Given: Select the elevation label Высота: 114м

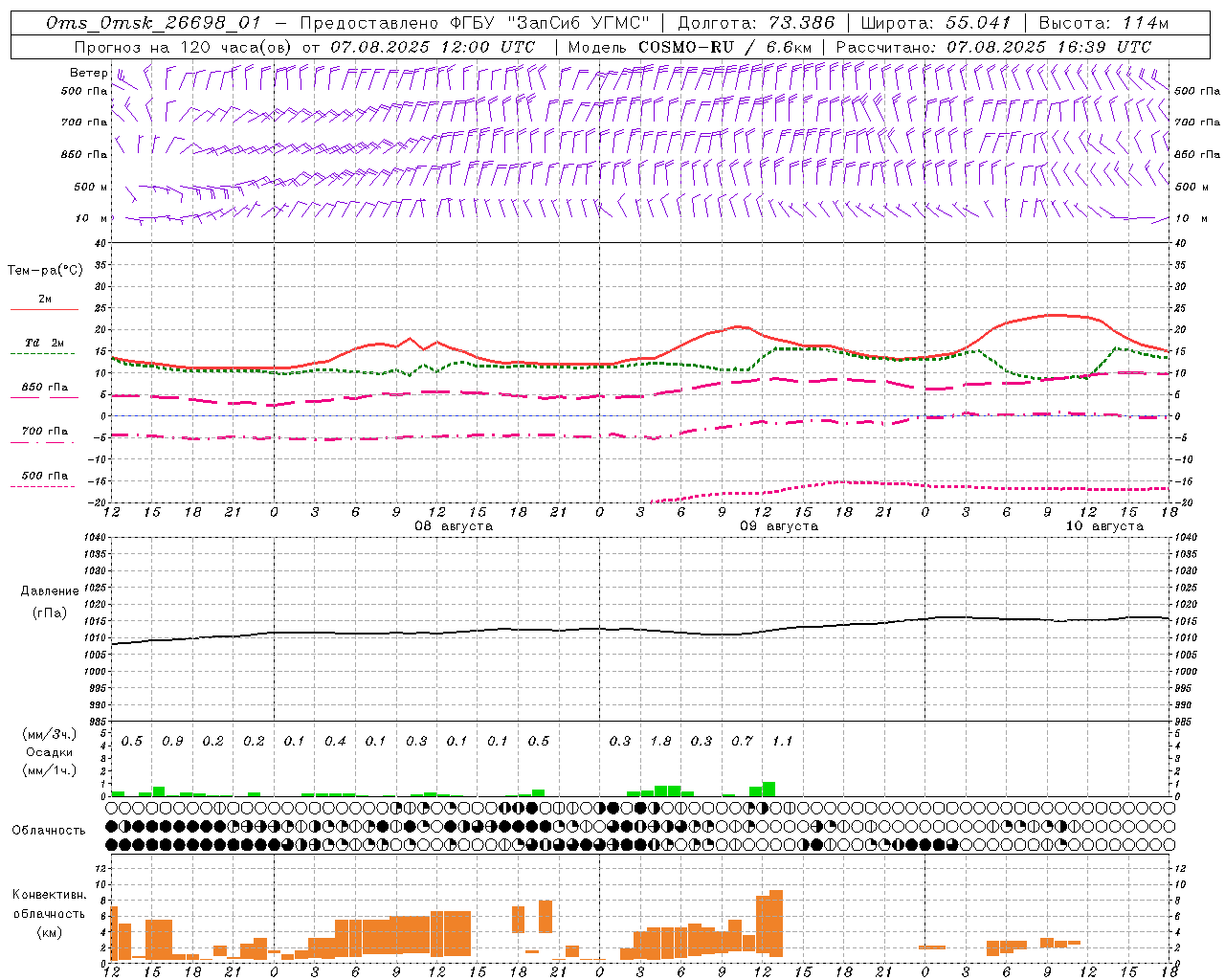Looking at the screenshot, I should pyautogui.click(x=1103, y=23).
